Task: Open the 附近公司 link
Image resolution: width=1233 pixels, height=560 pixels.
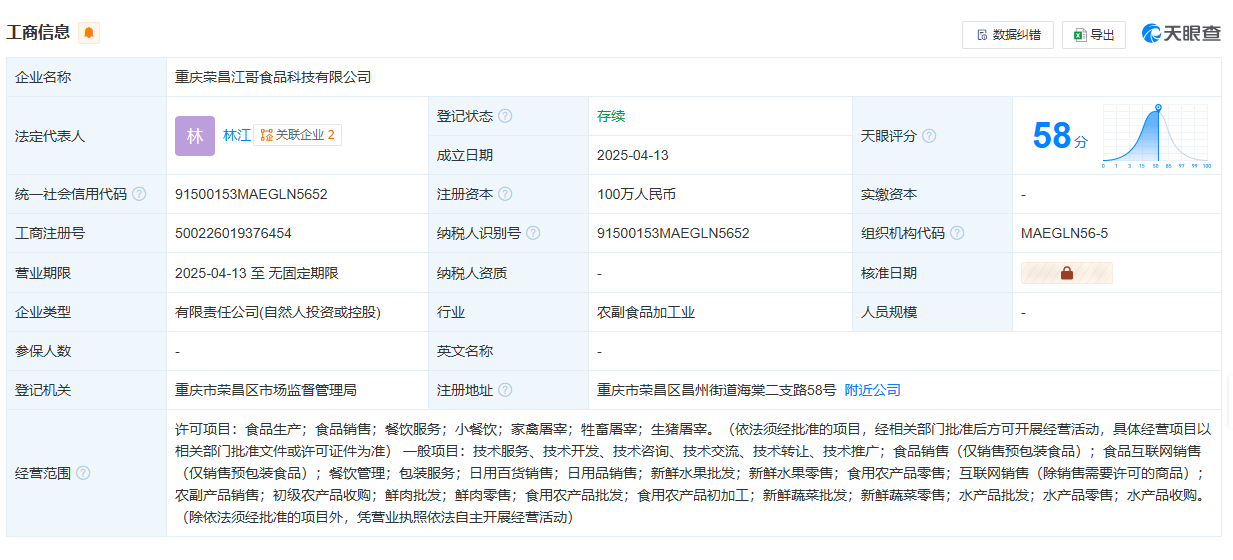Action: click(x=872, y=390)
